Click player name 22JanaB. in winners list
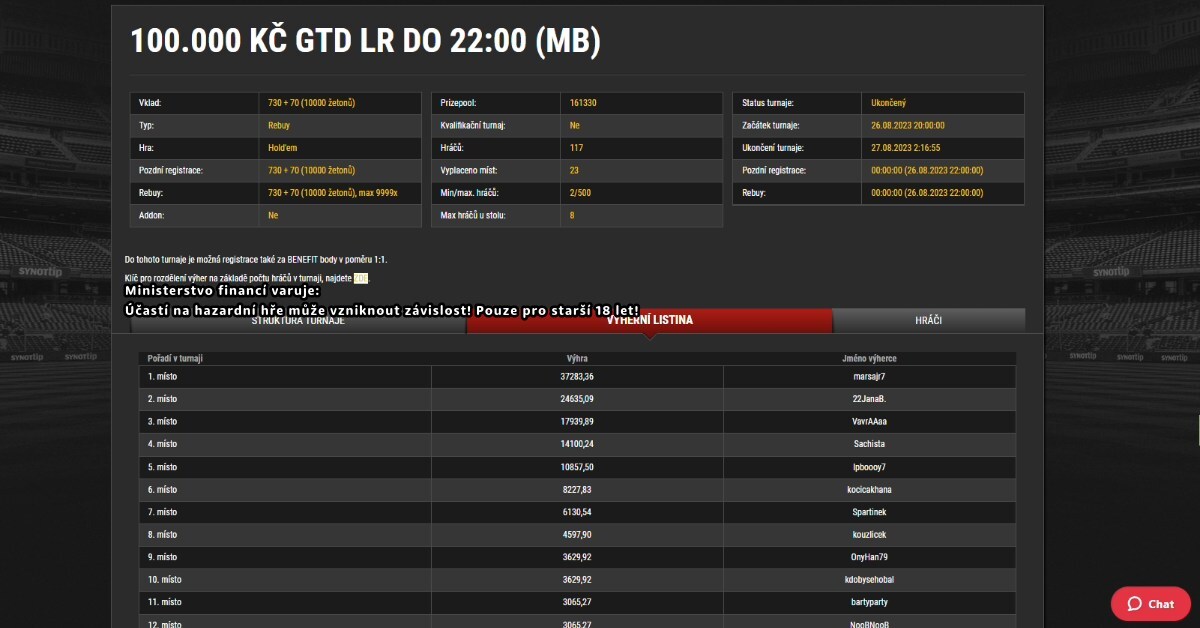 coord(869,399)
